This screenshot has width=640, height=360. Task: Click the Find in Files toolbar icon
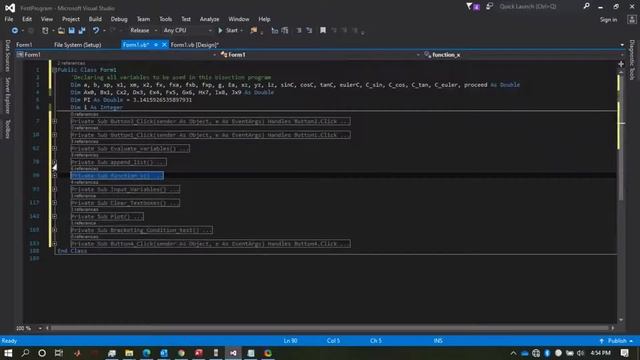[253, 31]
